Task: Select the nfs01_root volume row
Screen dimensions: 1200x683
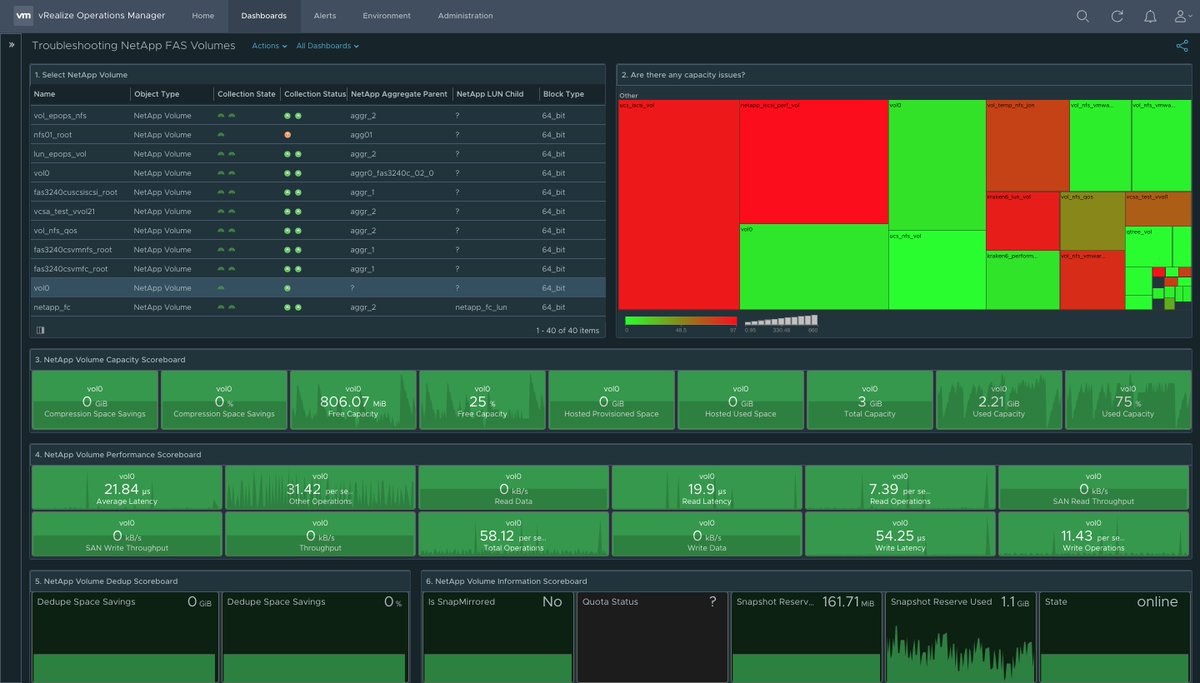Action: [317, 135]
